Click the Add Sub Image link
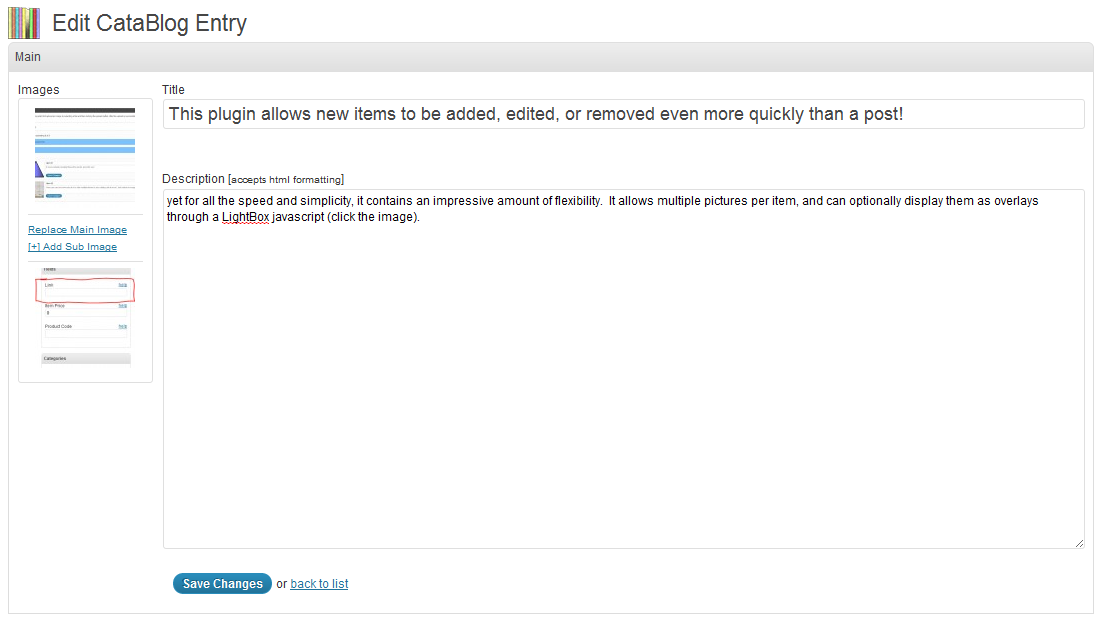The width and height of the screenshot is (1097, 619). (72, 247)
